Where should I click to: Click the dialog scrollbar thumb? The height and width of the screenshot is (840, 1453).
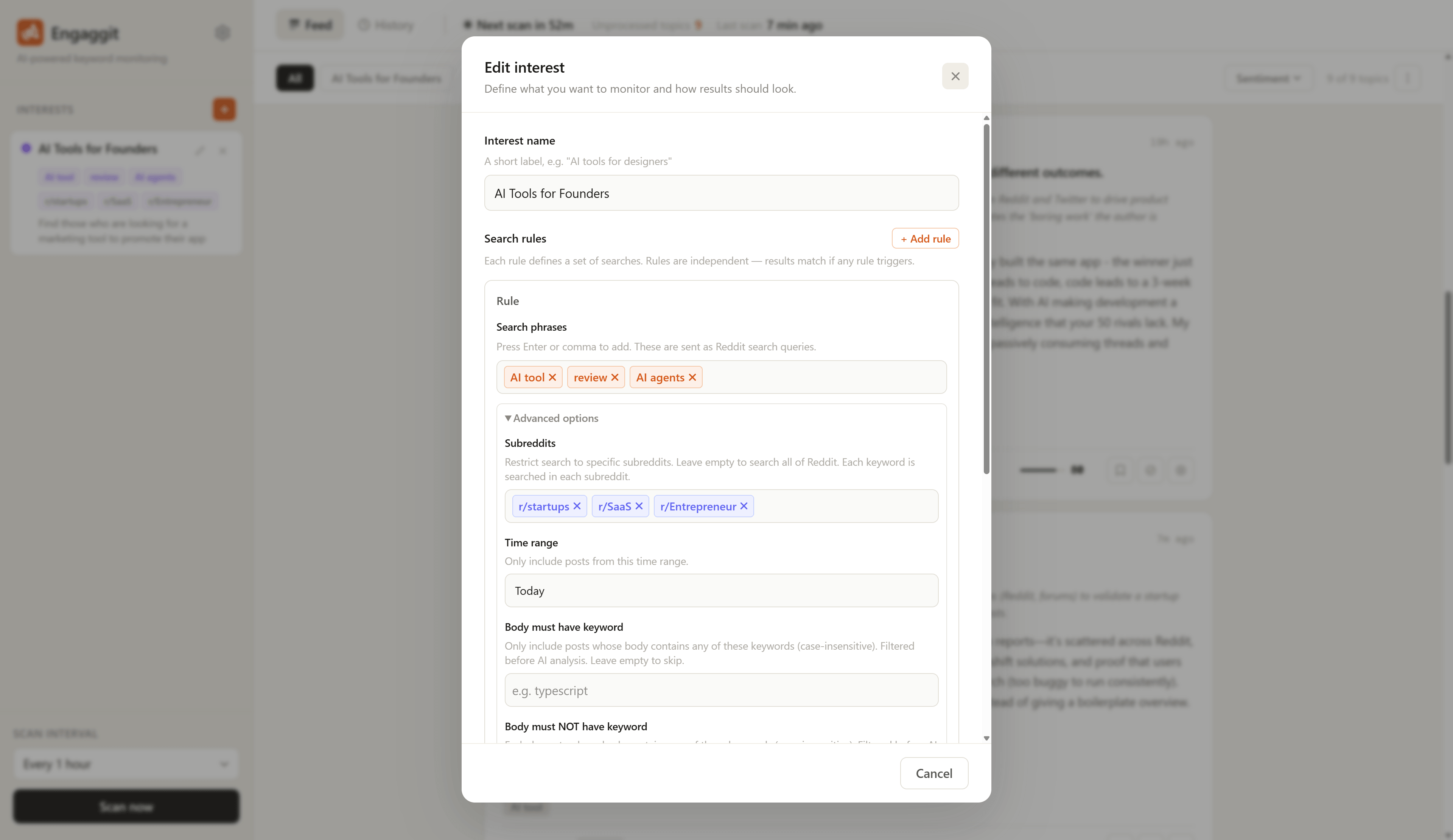[986, 299]
